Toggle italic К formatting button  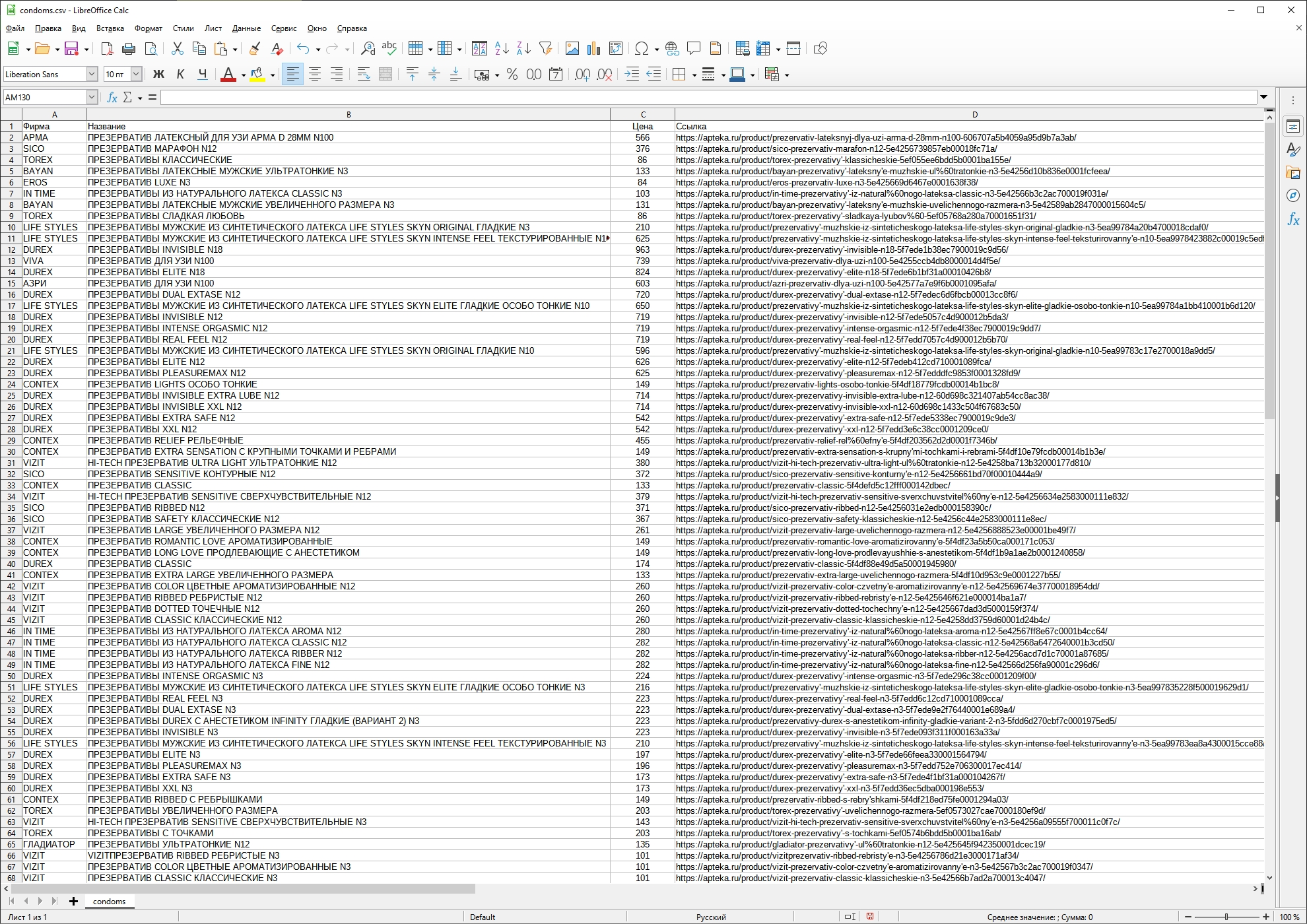click(180, 75)
